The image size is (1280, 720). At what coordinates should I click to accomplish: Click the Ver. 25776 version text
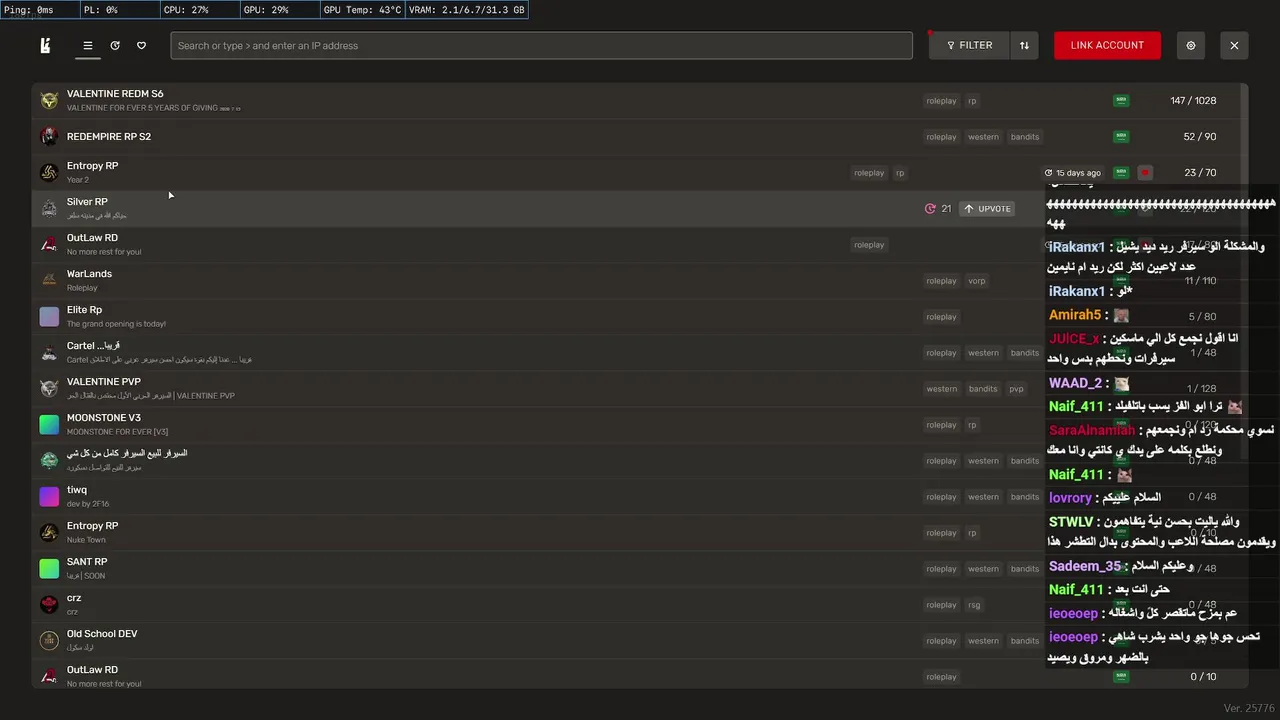point(1249,708)
